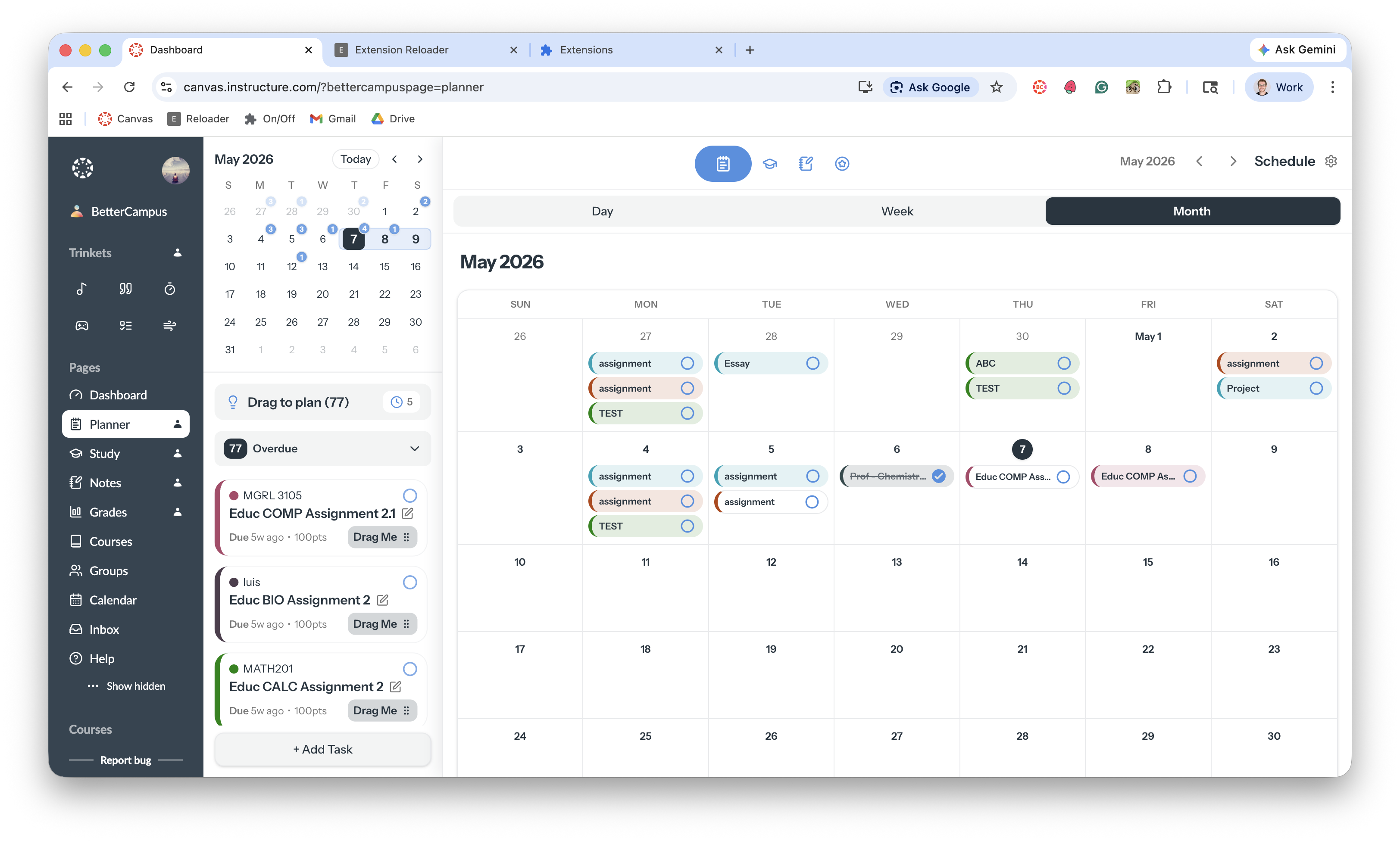Screen dimensions: 1400x841
Task: Open the user avatar in the sidebar
Action: tap(176, 170)
